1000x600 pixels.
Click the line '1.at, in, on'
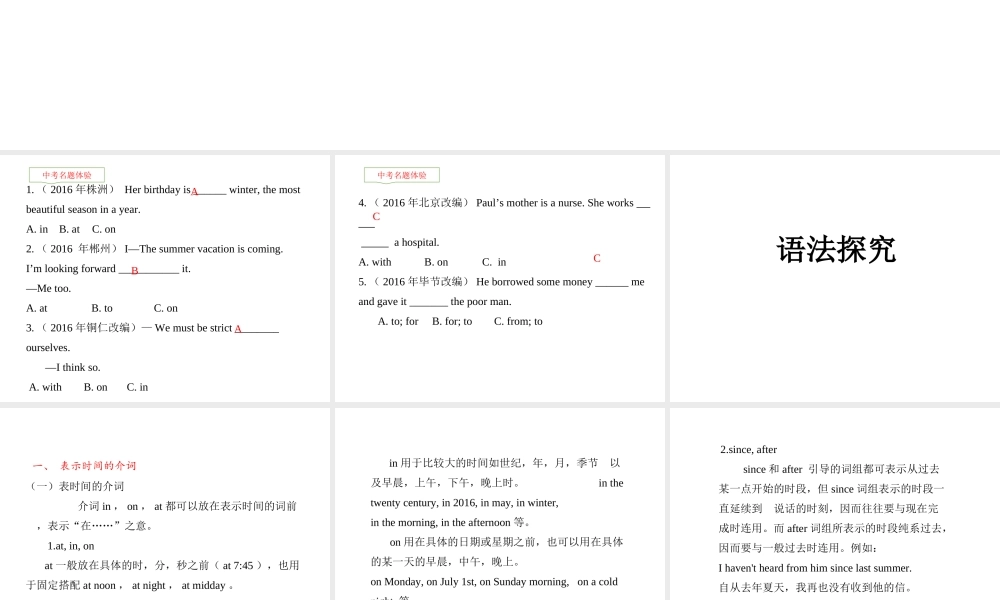(71, 546)
